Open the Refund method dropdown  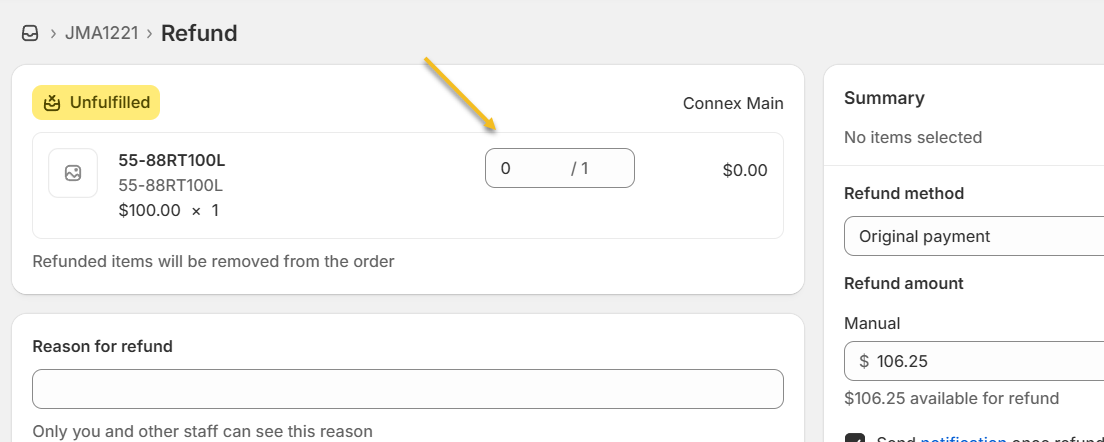tap(970, 236)
